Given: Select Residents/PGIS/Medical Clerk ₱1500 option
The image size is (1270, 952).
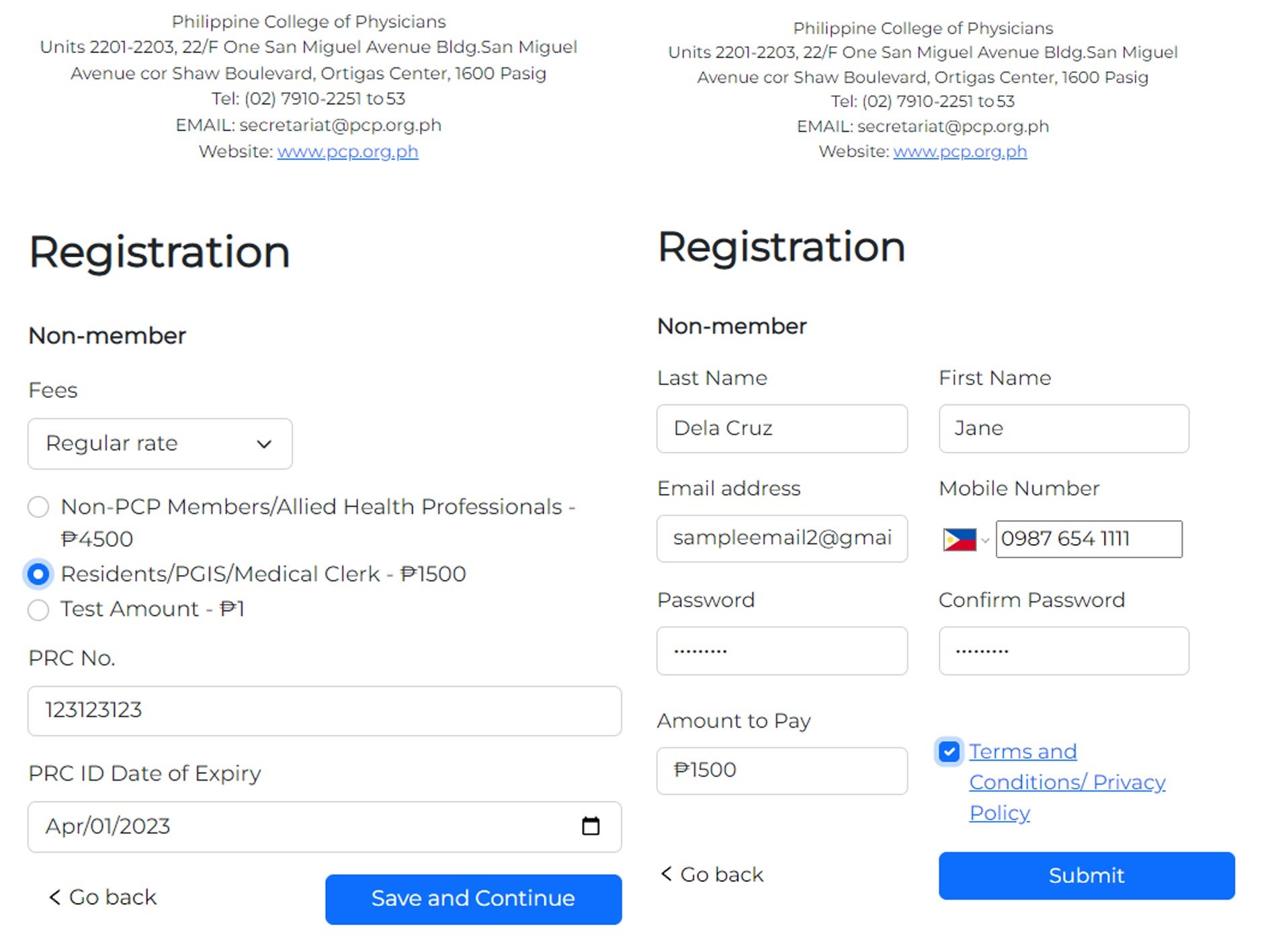Looking at the screenshot, I should point(38,574).
